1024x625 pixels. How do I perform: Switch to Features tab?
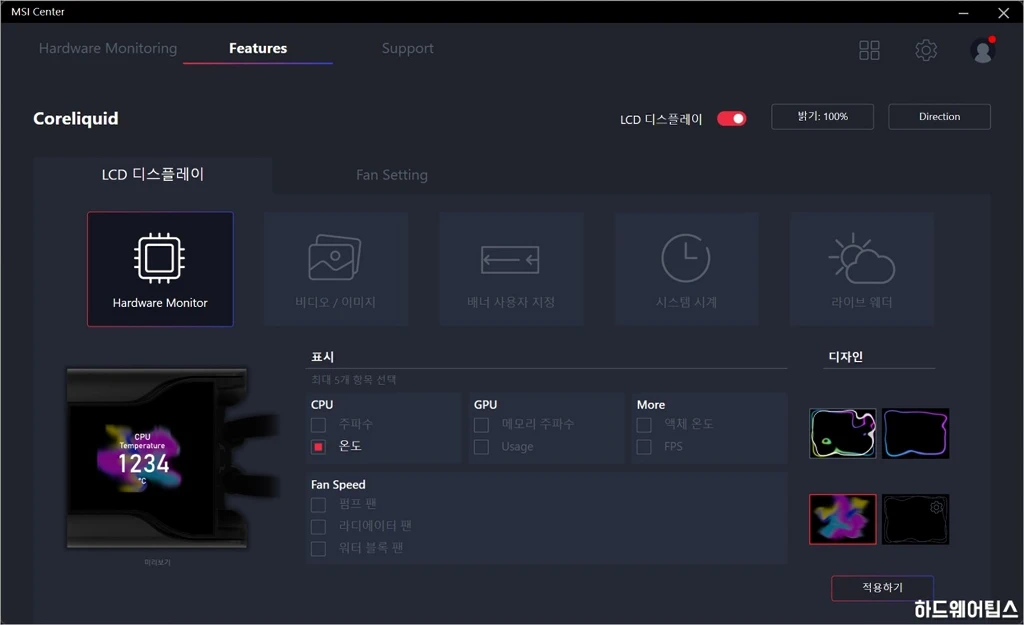(x=258, y=48)
